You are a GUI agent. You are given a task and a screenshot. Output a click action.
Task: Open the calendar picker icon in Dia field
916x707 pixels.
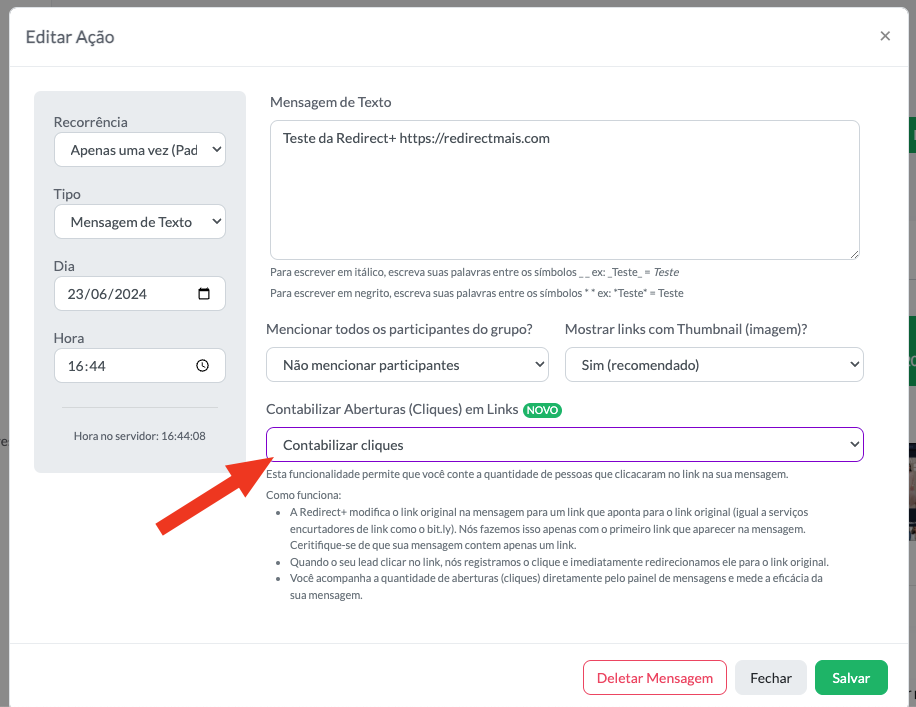[204, 293]
